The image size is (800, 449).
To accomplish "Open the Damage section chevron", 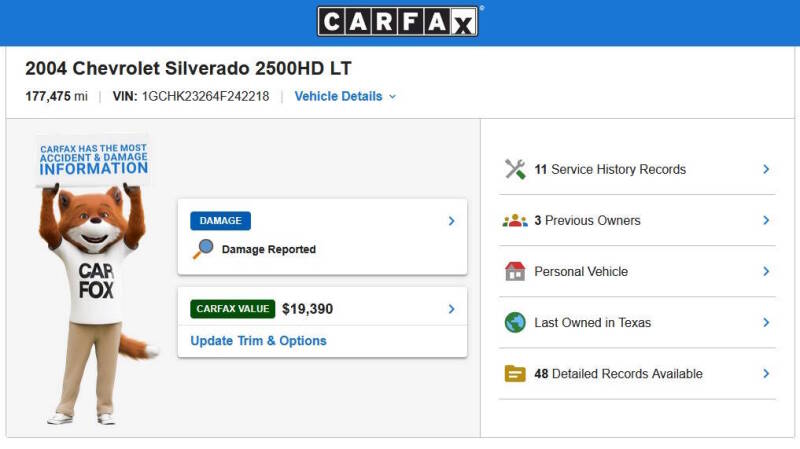I will 451,221.
